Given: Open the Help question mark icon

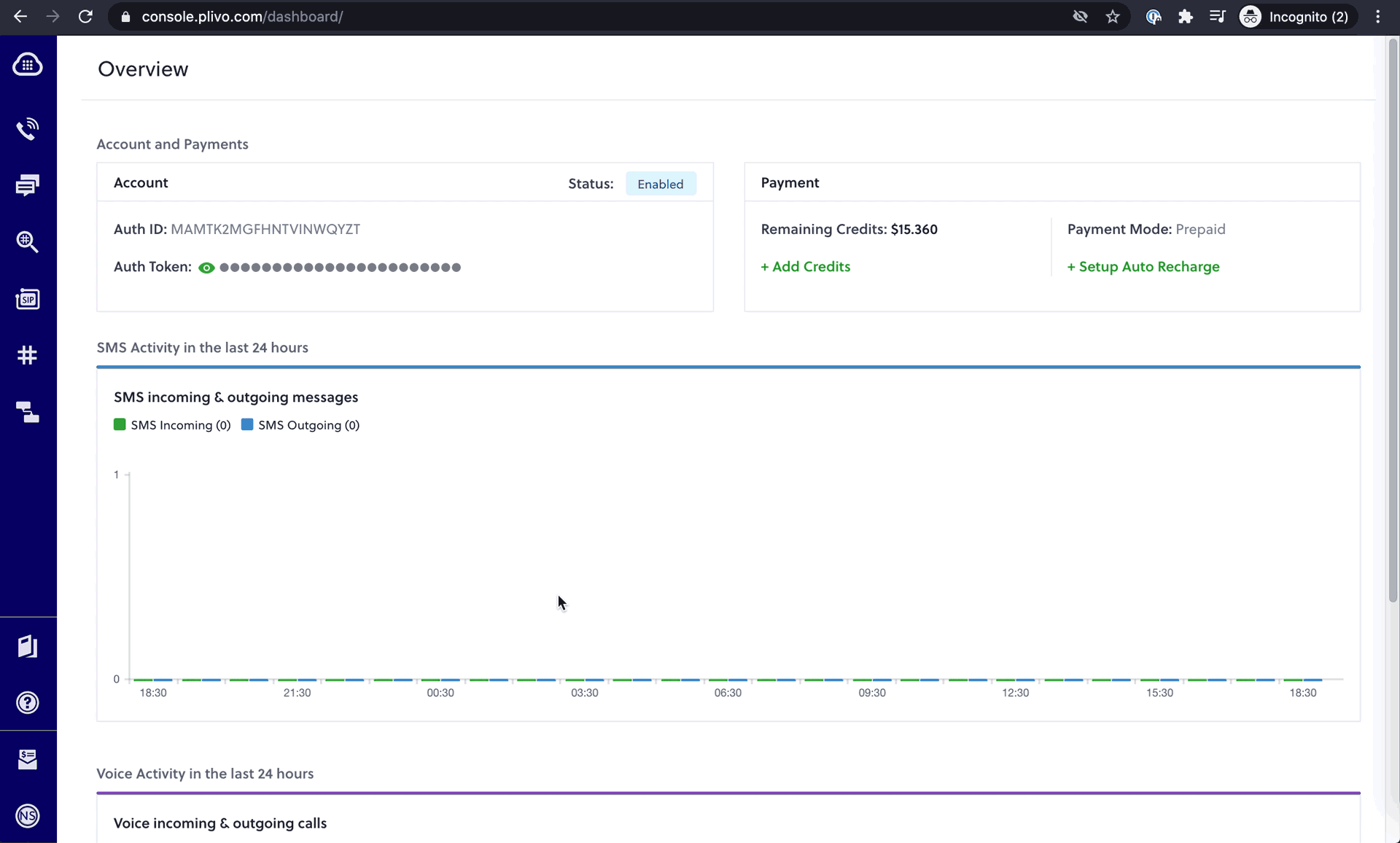Looking at the screenshot, I should click(27, 702).
